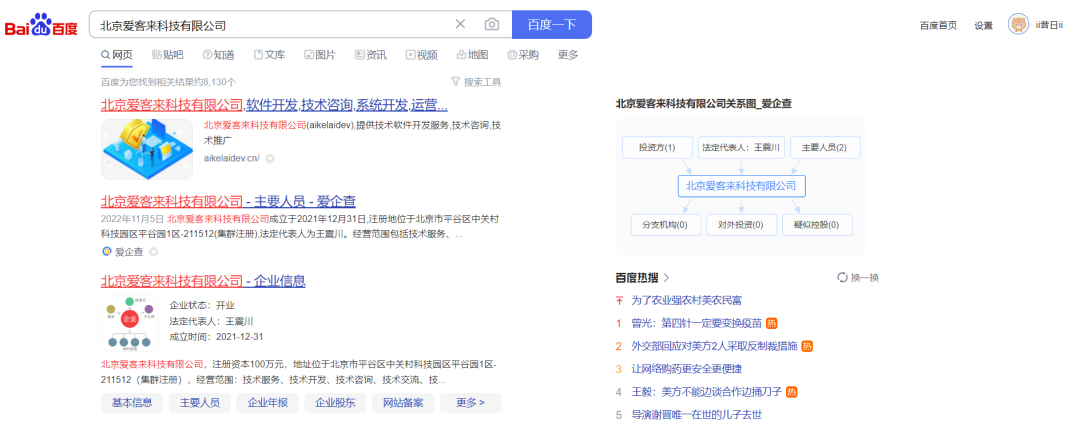Open hot search 为了农业强农村美农民富
The image size is (1080, 424).
(x=686, y=300)
